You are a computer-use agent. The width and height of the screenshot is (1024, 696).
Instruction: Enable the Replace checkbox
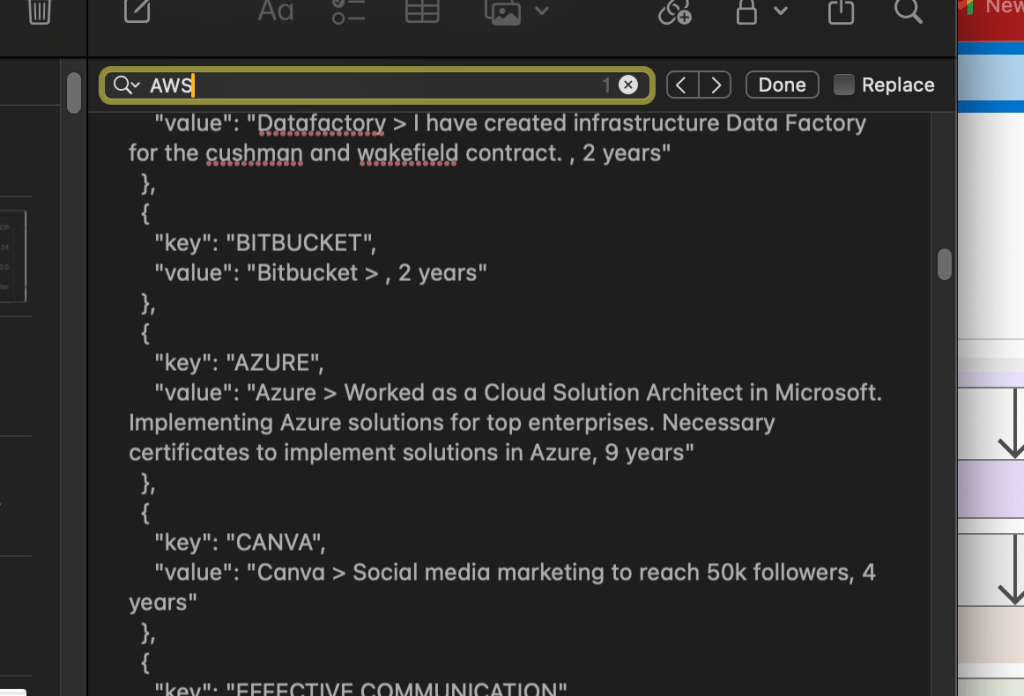click(844, 85)
